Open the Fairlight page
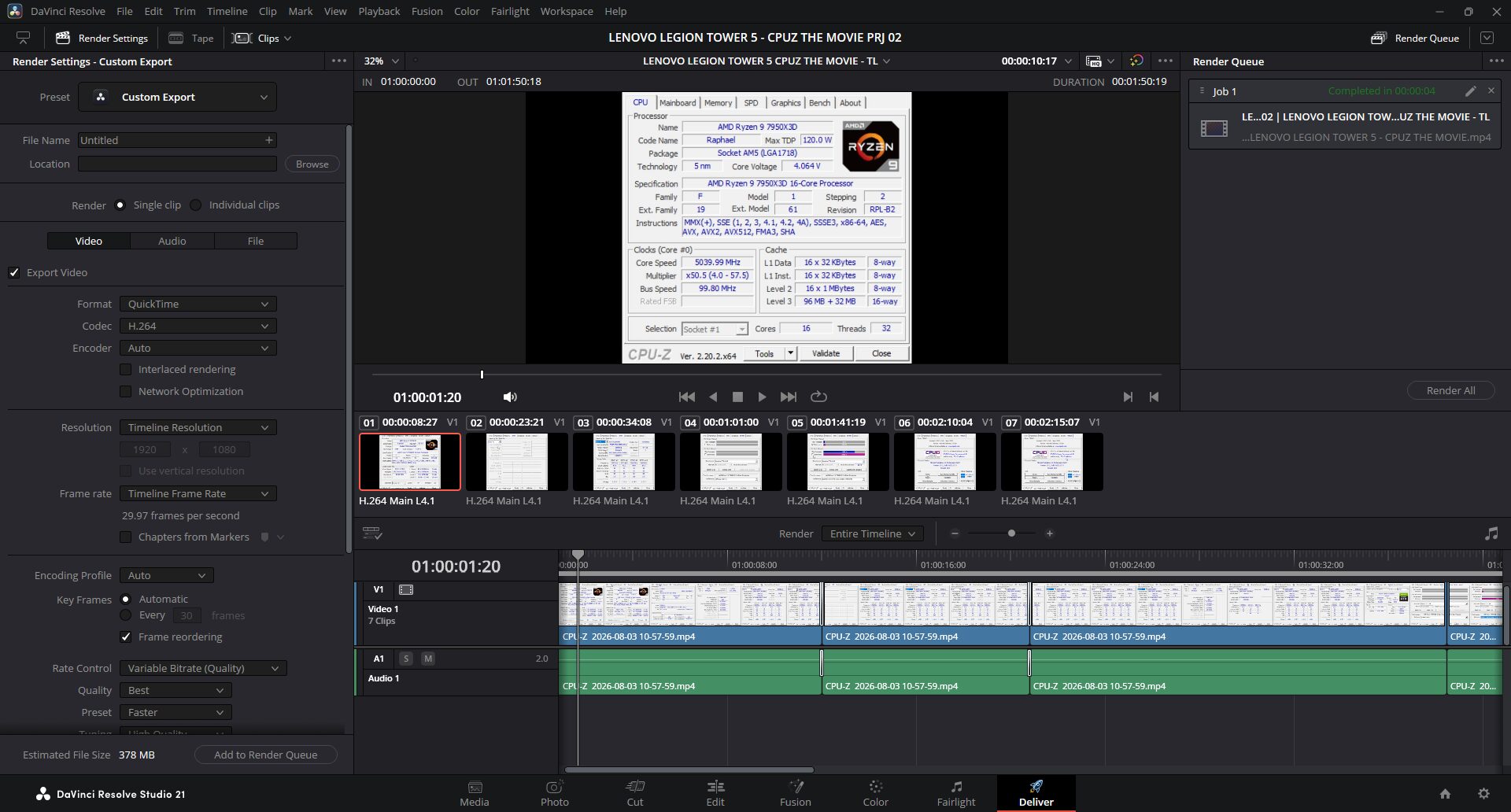Screen dimensions: 1511x812 tap(956, 793)
